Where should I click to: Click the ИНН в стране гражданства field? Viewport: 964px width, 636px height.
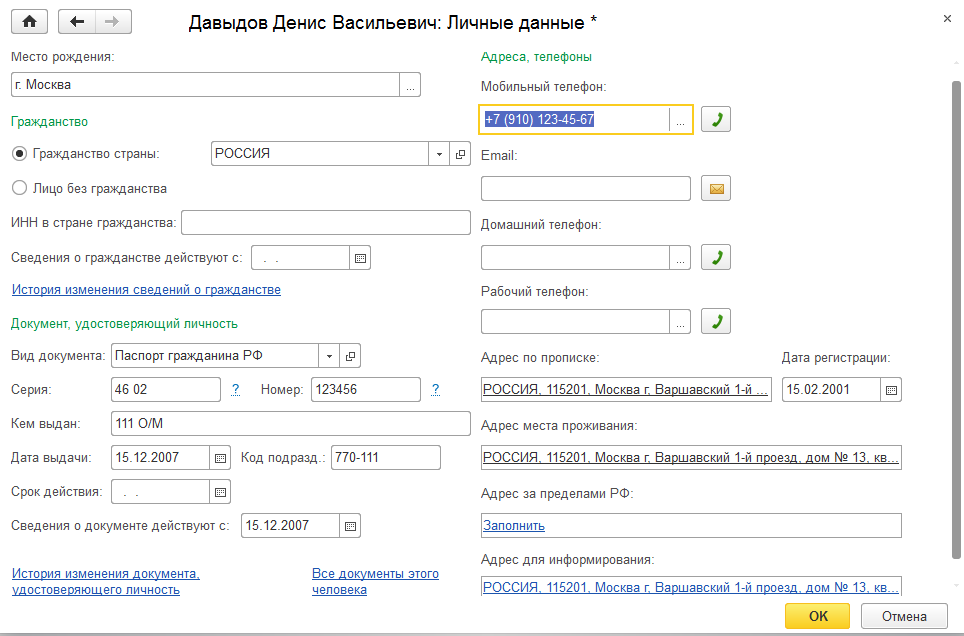[326, 223]
